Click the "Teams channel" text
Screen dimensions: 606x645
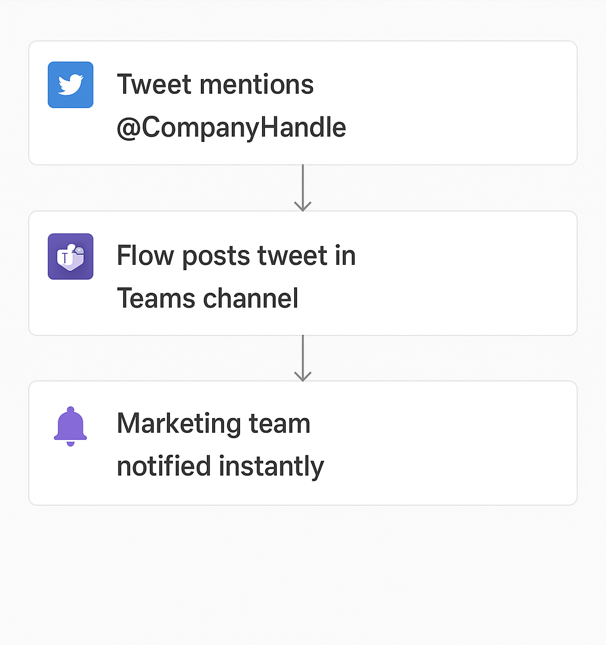[x=207, y=298]
